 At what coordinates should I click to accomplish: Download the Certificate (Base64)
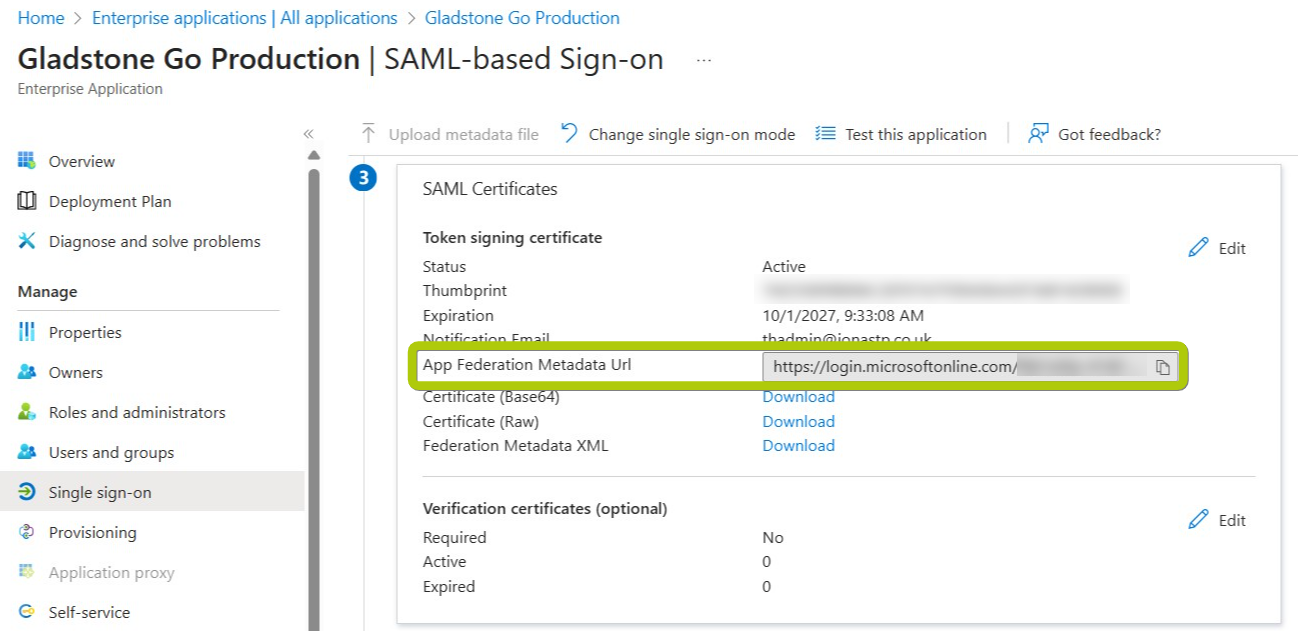click(x=798, y=396)
